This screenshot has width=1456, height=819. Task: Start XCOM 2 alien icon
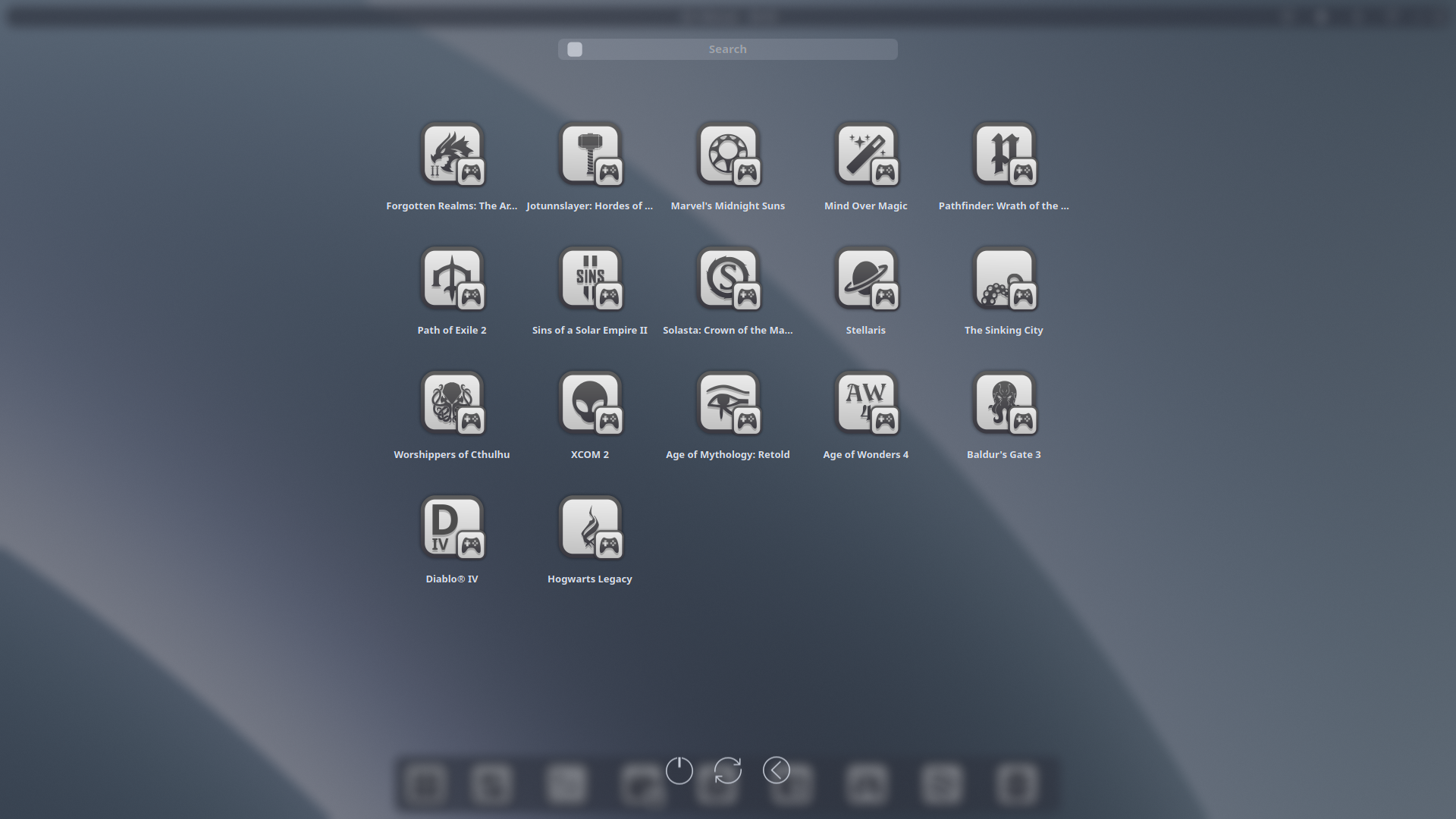pos(590,403)
